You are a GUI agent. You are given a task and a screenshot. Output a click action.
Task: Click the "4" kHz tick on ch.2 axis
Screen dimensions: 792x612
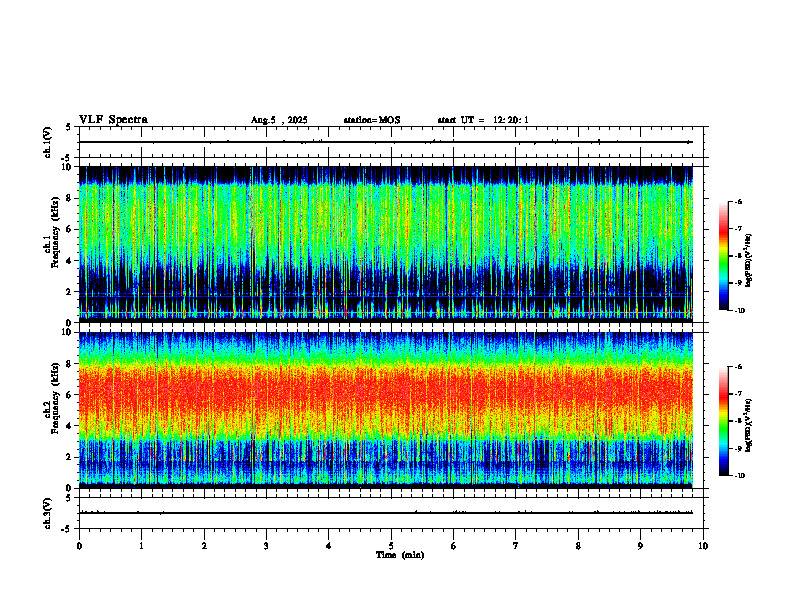(x=70, y=426)
